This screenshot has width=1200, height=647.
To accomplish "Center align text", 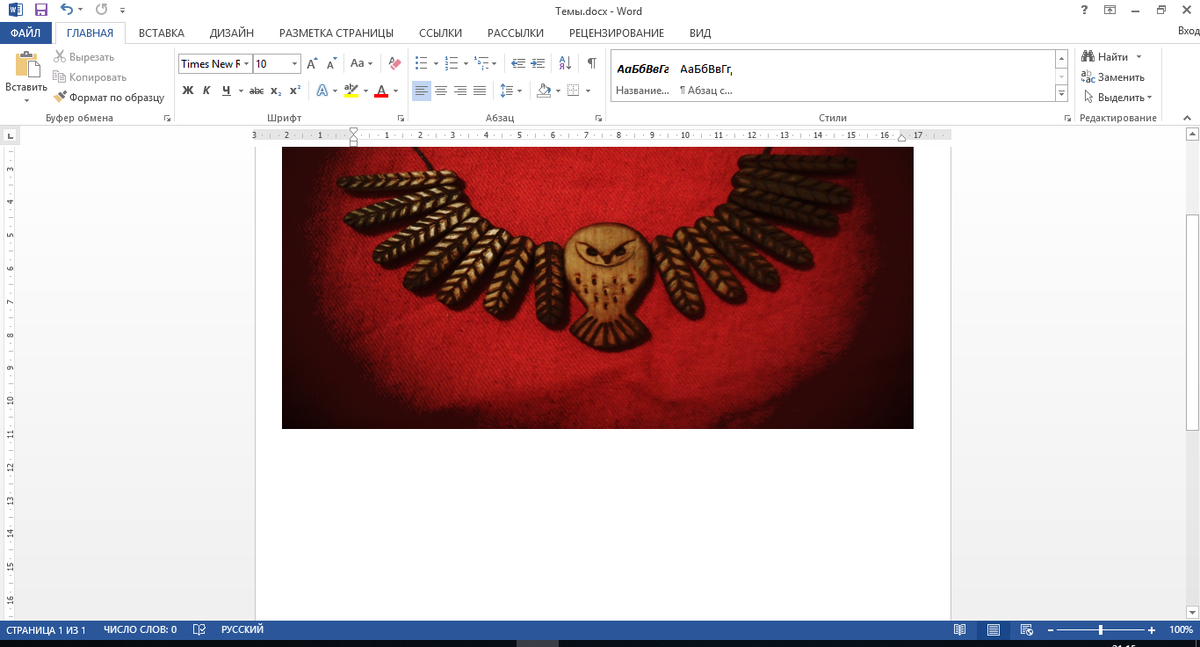I will [x=441, y=90].
